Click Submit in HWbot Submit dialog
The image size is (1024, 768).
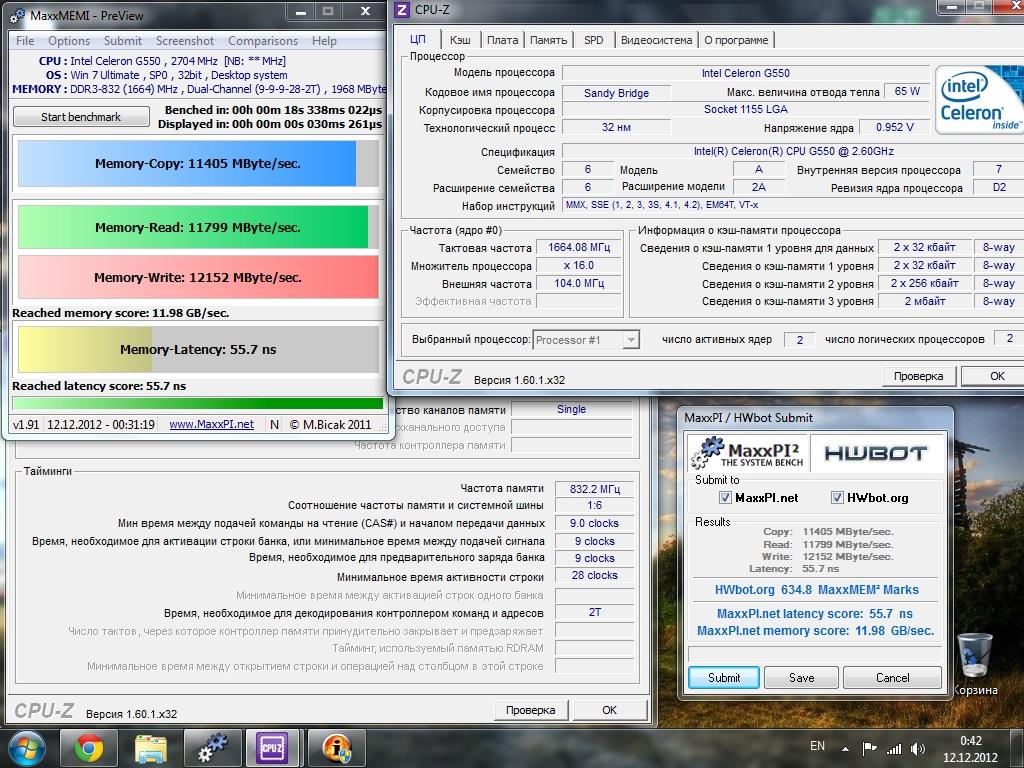(724, 677)
